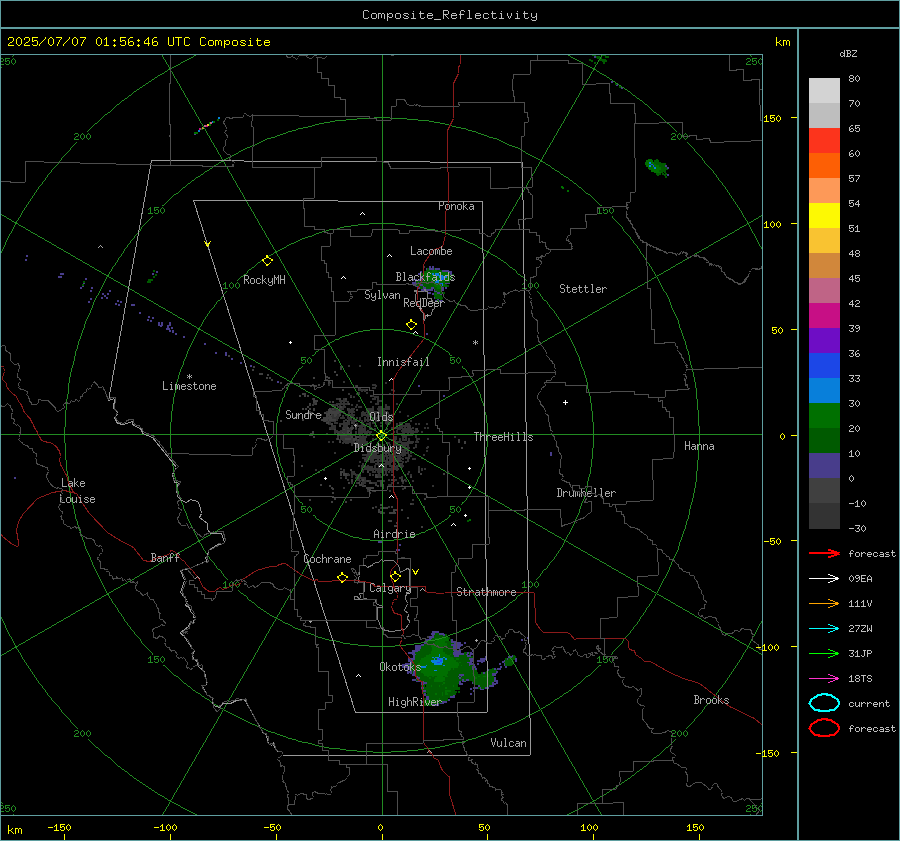
Task: Click the Composite_Reflectivity title
Action: pos(450,15)
